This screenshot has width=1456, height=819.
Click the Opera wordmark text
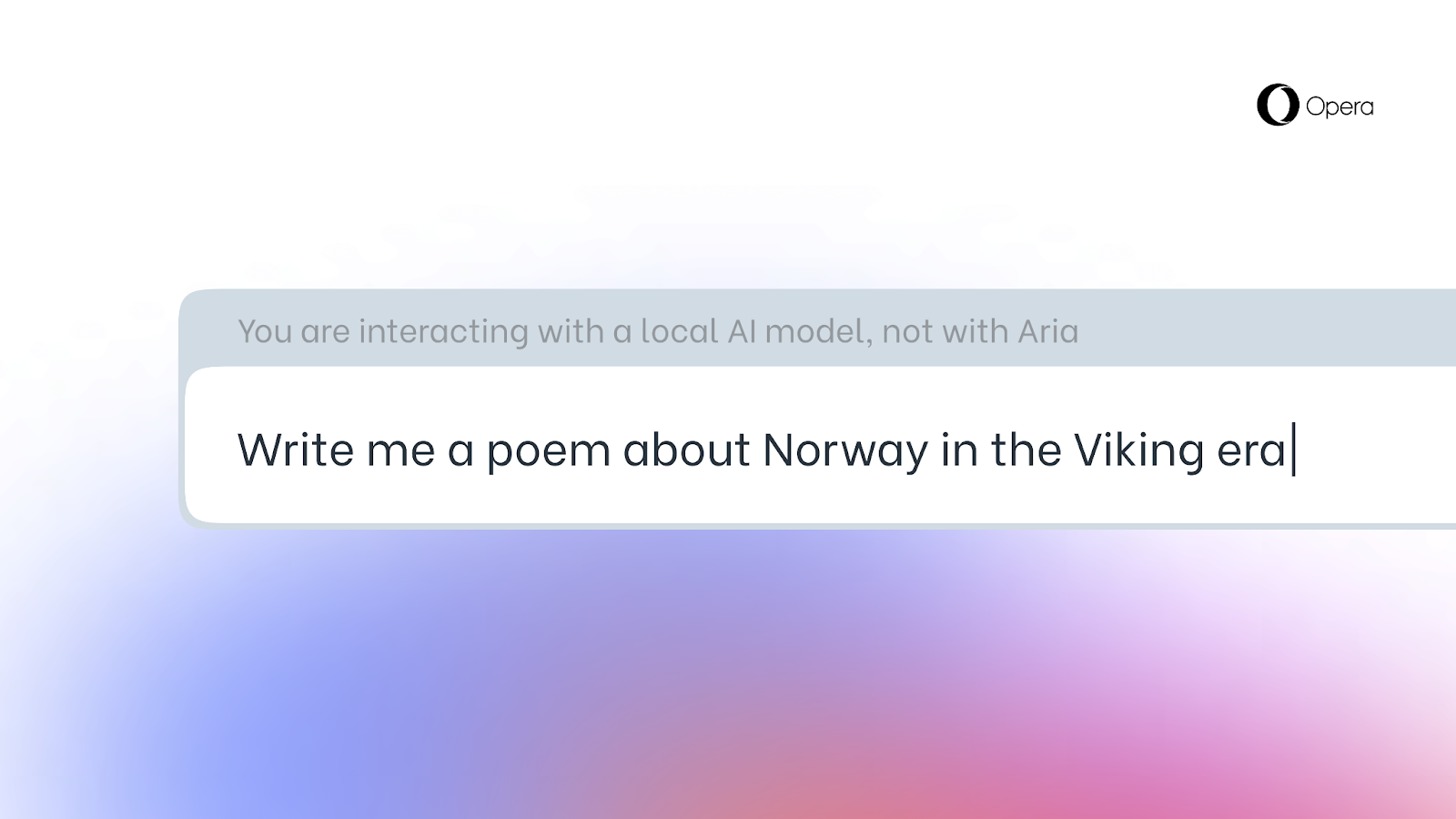click(x=1340, y=106)
